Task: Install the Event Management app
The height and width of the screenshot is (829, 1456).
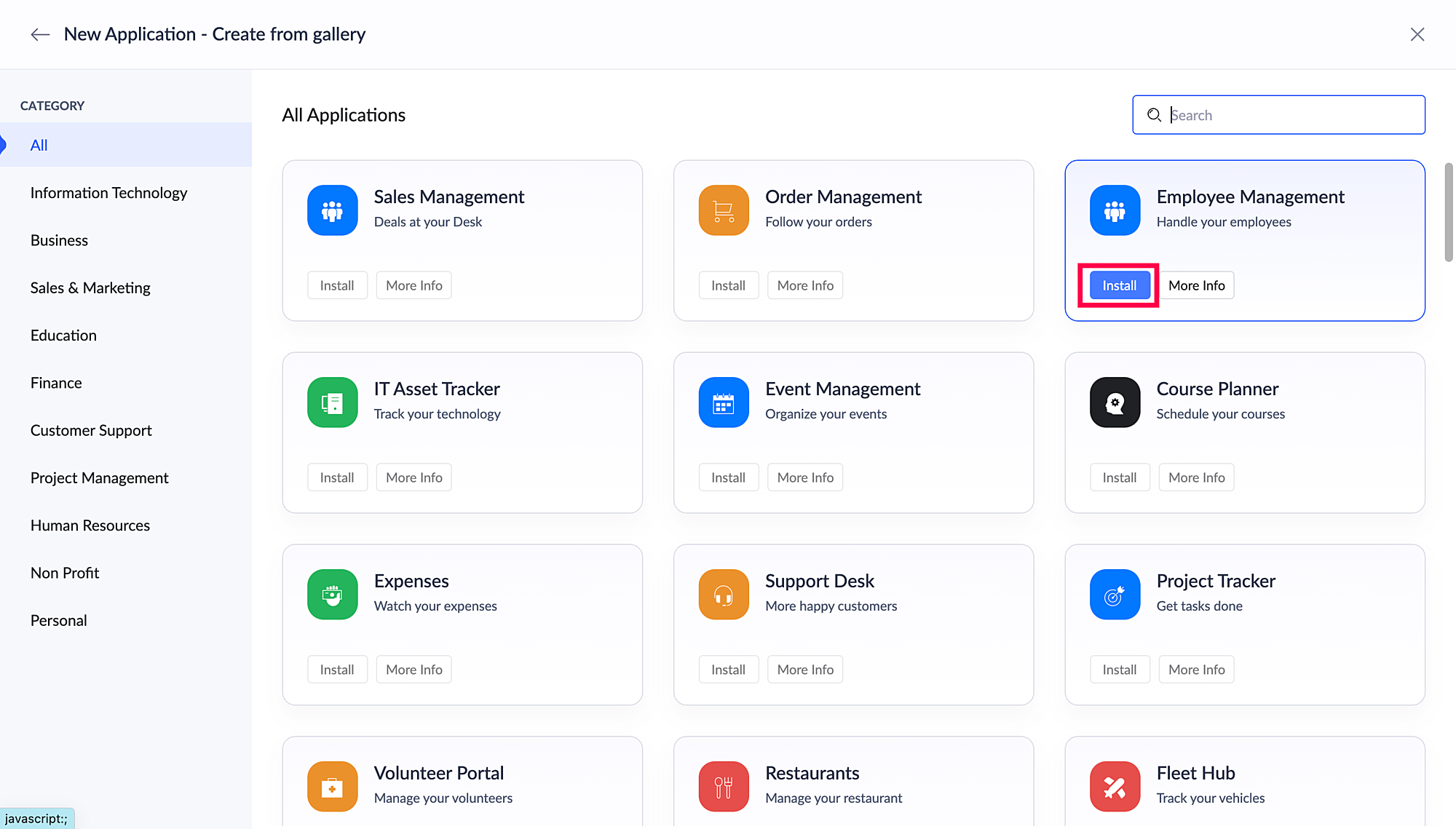Action: pyautogui.click(x=728, y=477)
